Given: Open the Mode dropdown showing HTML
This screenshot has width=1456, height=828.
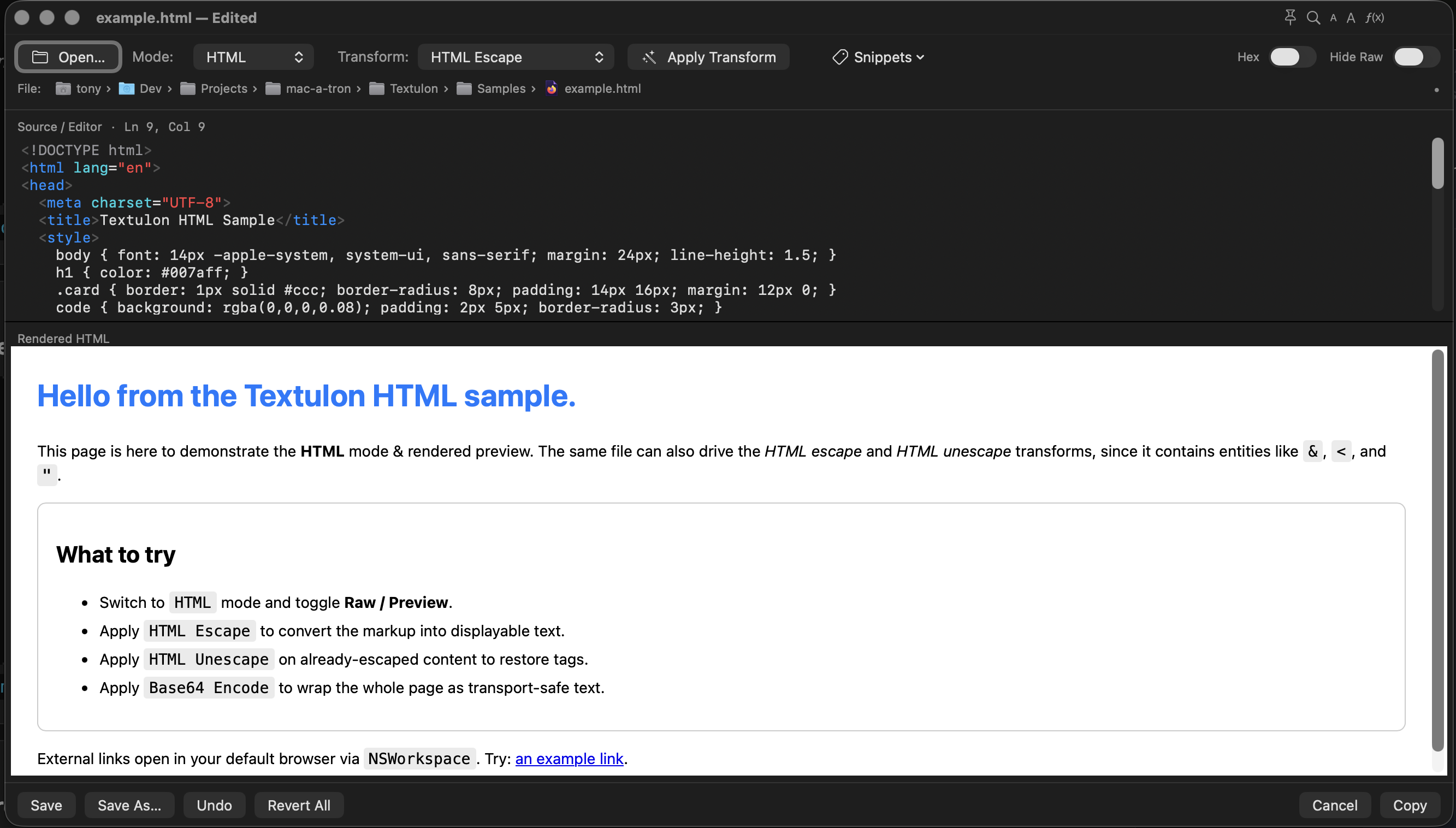Looking at the screenshot, I should point(253,57).
